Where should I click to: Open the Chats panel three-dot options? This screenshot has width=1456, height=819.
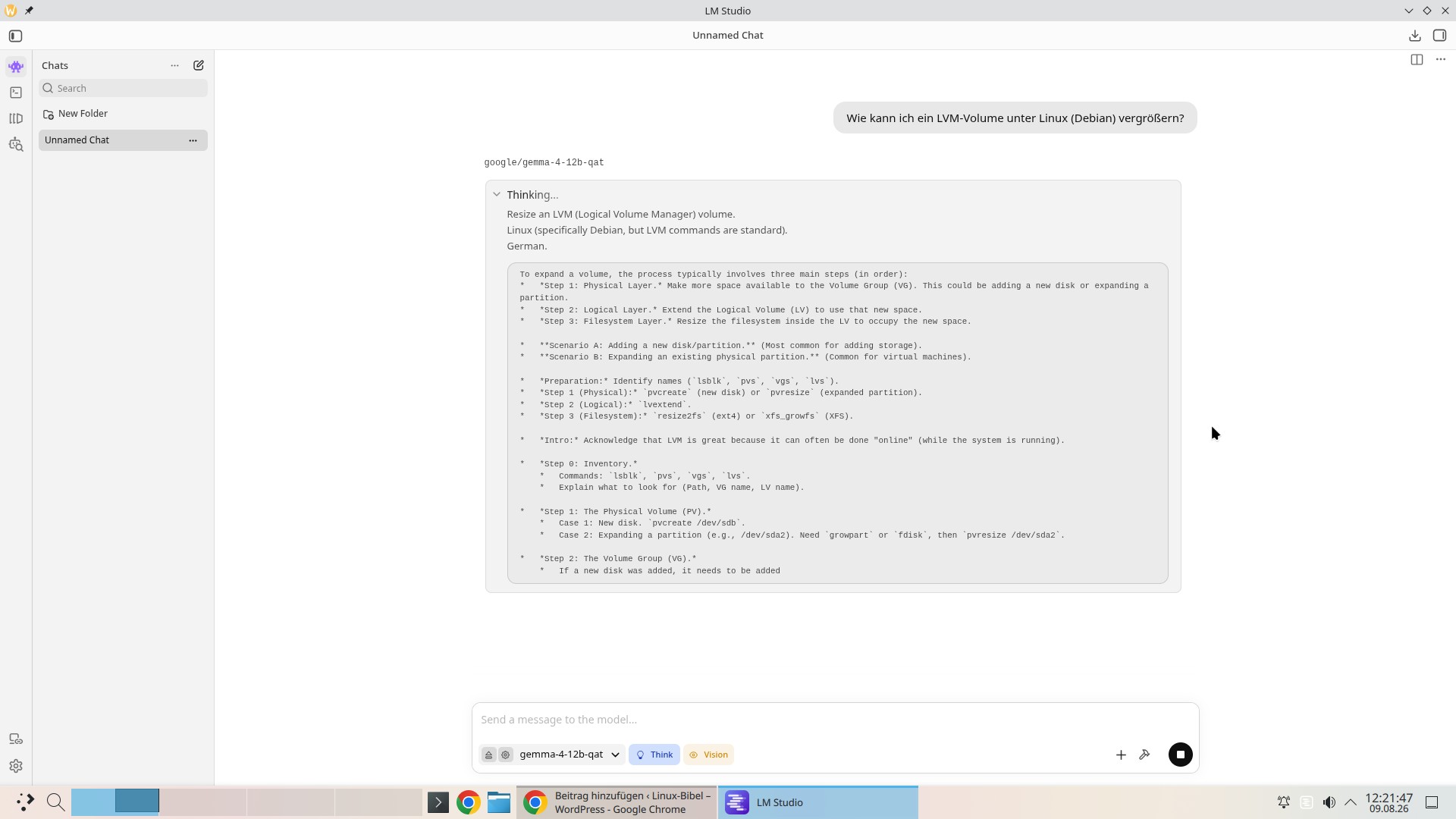[174, 65]
